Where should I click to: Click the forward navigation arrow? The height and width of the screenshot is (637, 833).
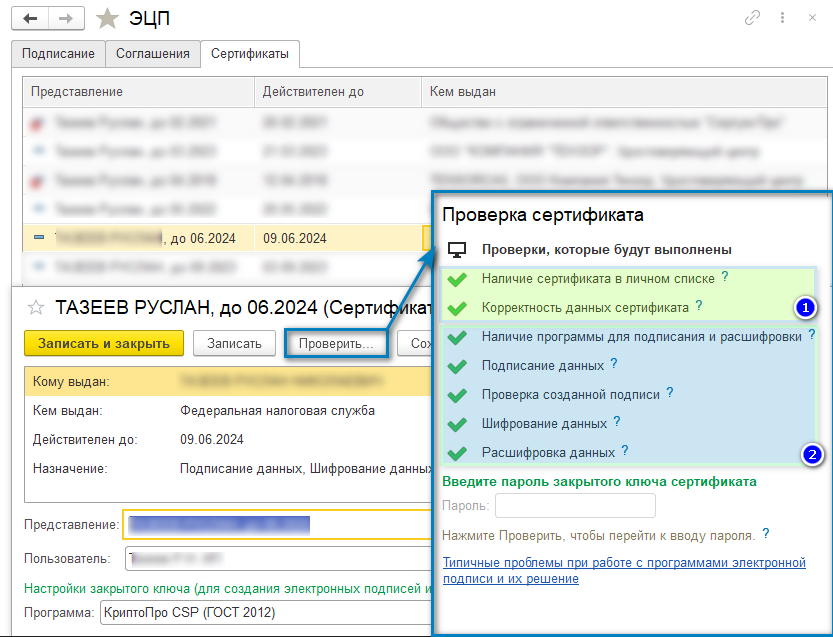[x=66, y=18]
